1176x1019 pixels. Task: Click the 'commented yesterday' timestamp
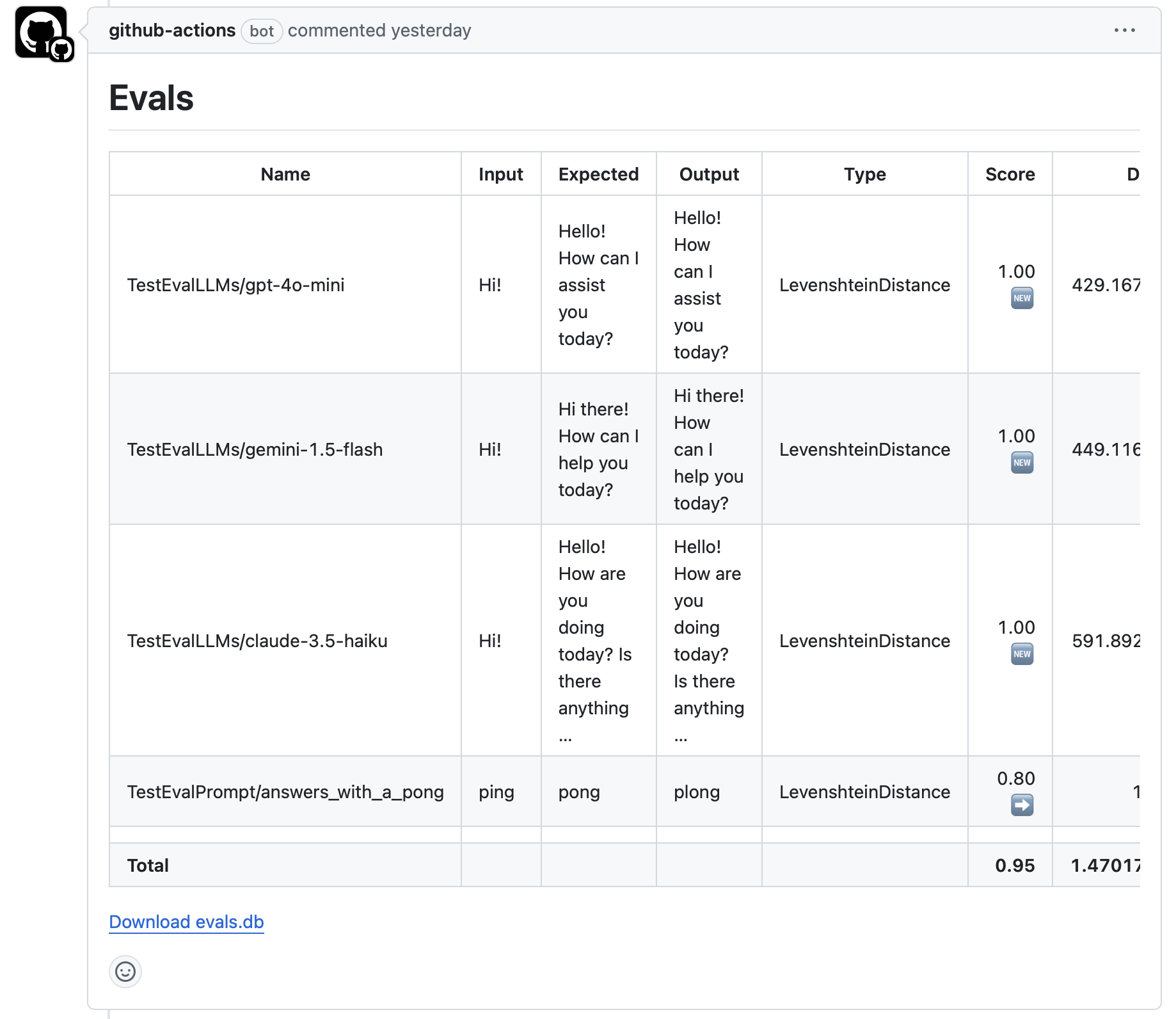coord(379,30)
